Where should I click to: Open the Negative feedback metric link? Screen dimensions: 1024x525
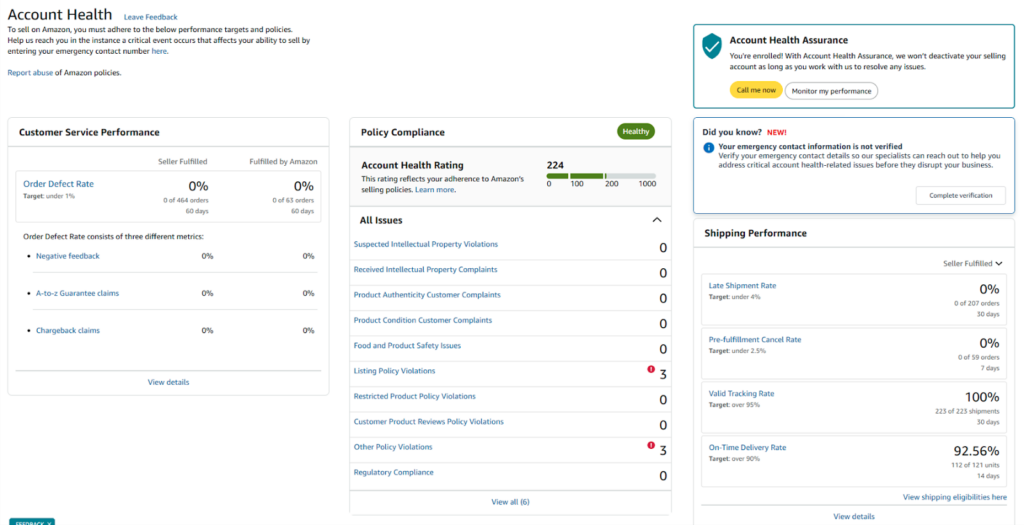coord(68,256)
